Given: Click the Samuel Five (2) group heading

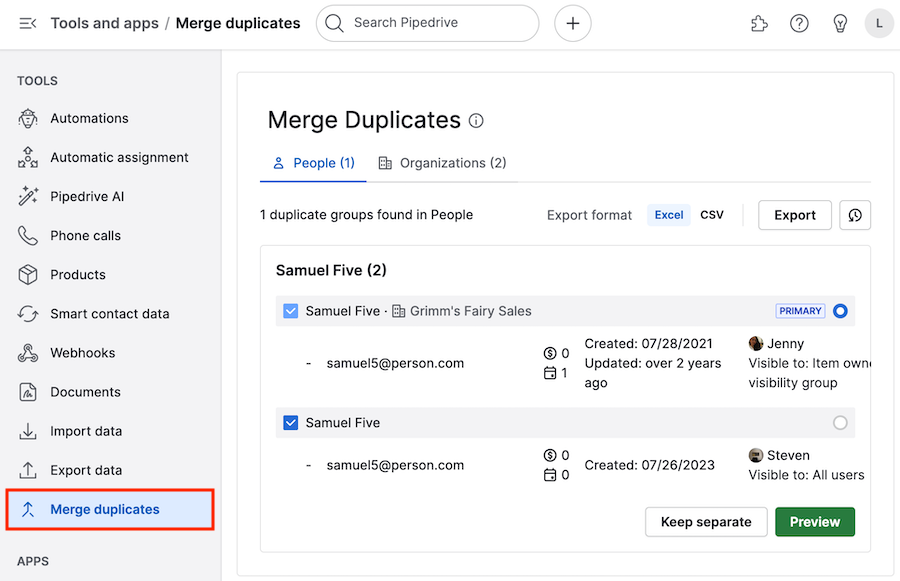Looking at the screenshot, I should tap(331, 270).
